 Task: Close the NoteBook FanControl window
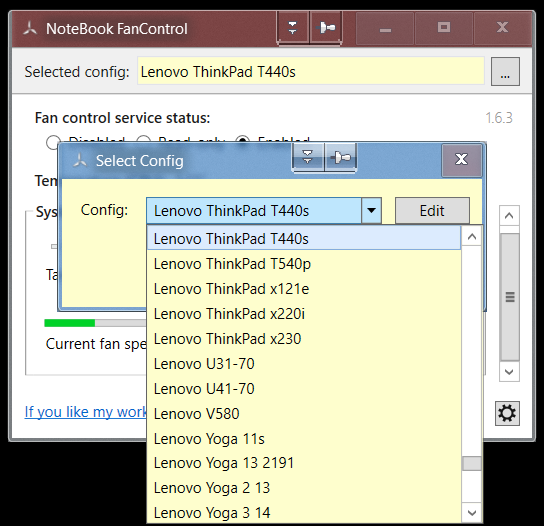point(502,29)
